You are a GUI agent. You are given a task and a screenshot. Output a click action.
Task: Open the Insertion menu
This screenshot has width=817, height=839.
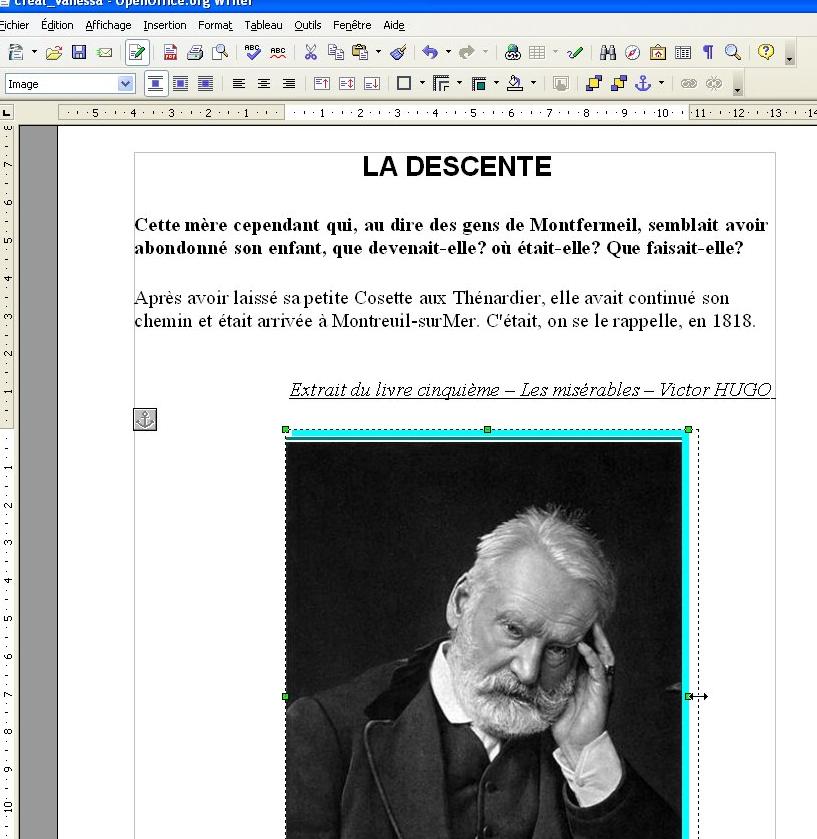pyautogui.click(x=165, y=25)
